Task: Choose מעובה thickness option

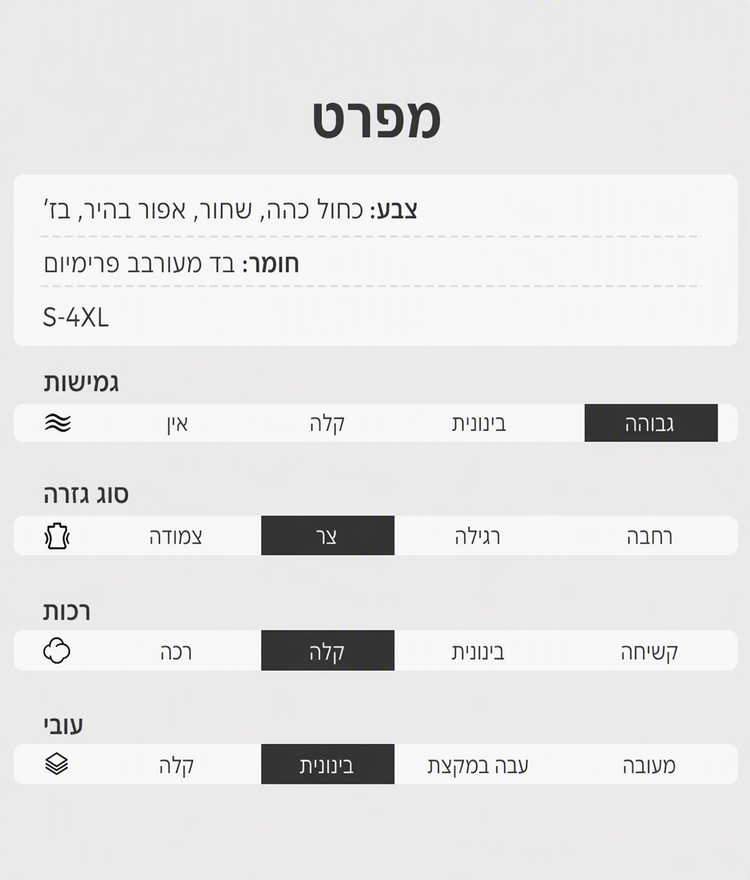Action: 649,766
